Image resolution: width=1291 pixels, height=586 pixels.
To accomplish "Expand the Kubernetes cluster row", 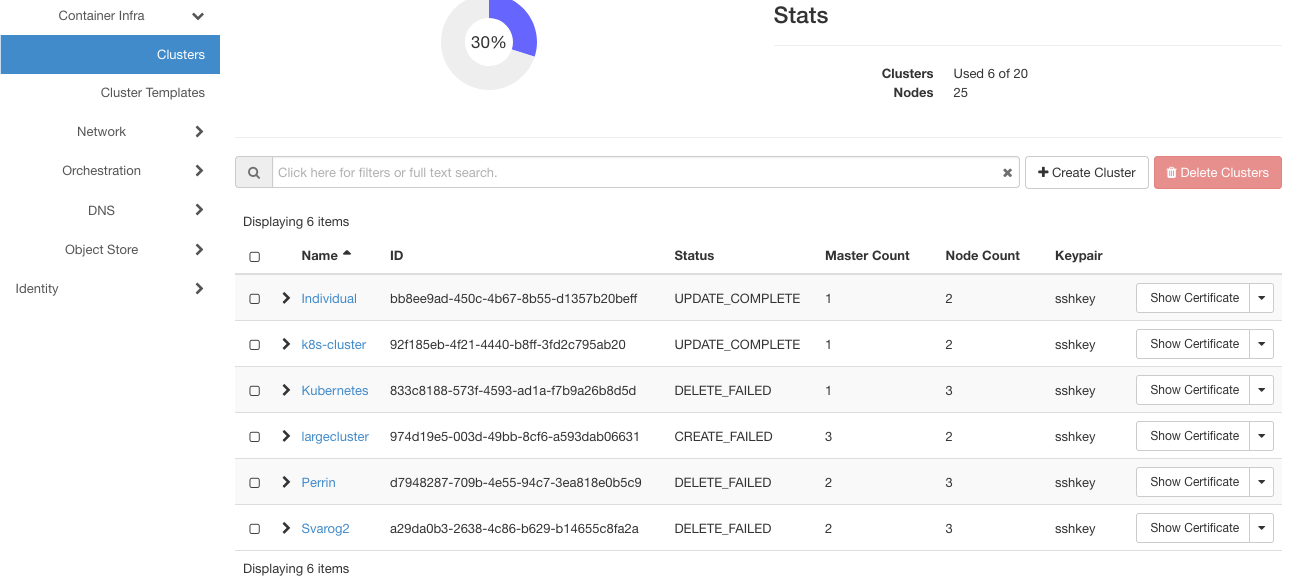I will click(286, 390).
